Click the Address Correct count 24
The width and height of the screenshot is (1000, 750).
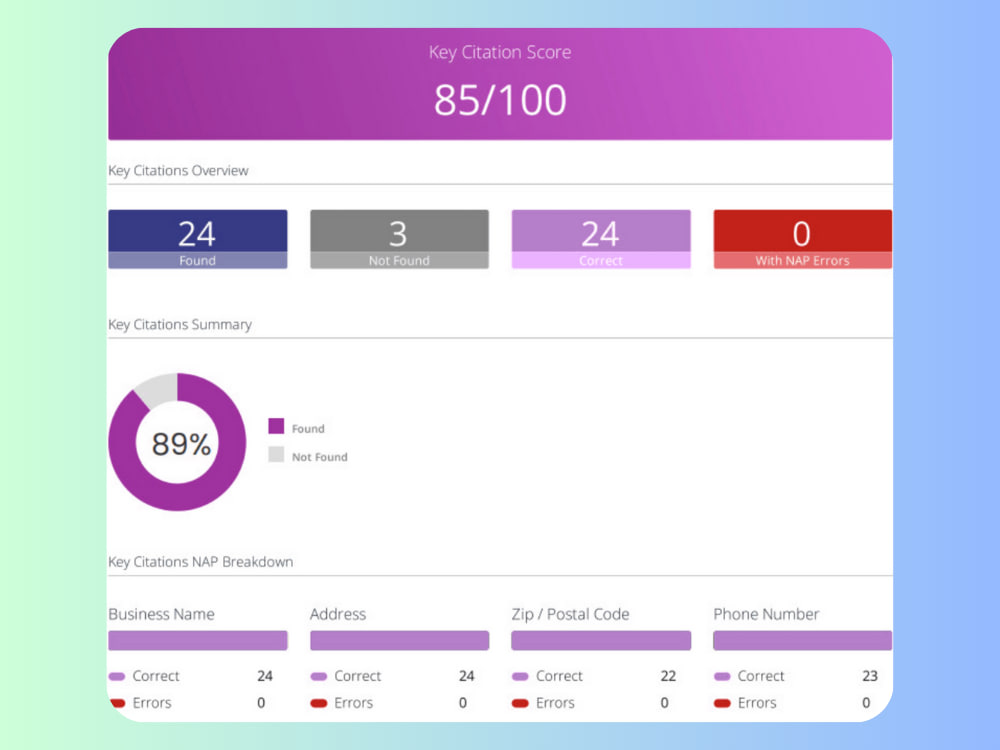pyautogui.click(x=466, y=676)
